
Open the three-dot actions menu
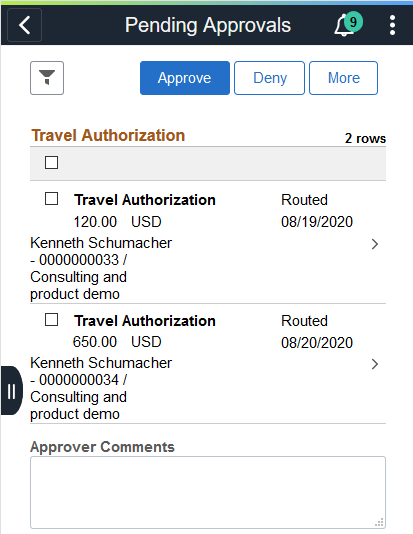tap(392, 25)
